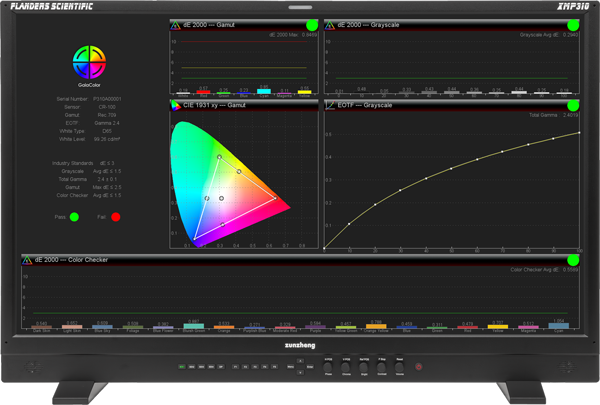Click the green status dot on Gamut dE panel
Screen dimensions: 600x405
coord(312,25)
